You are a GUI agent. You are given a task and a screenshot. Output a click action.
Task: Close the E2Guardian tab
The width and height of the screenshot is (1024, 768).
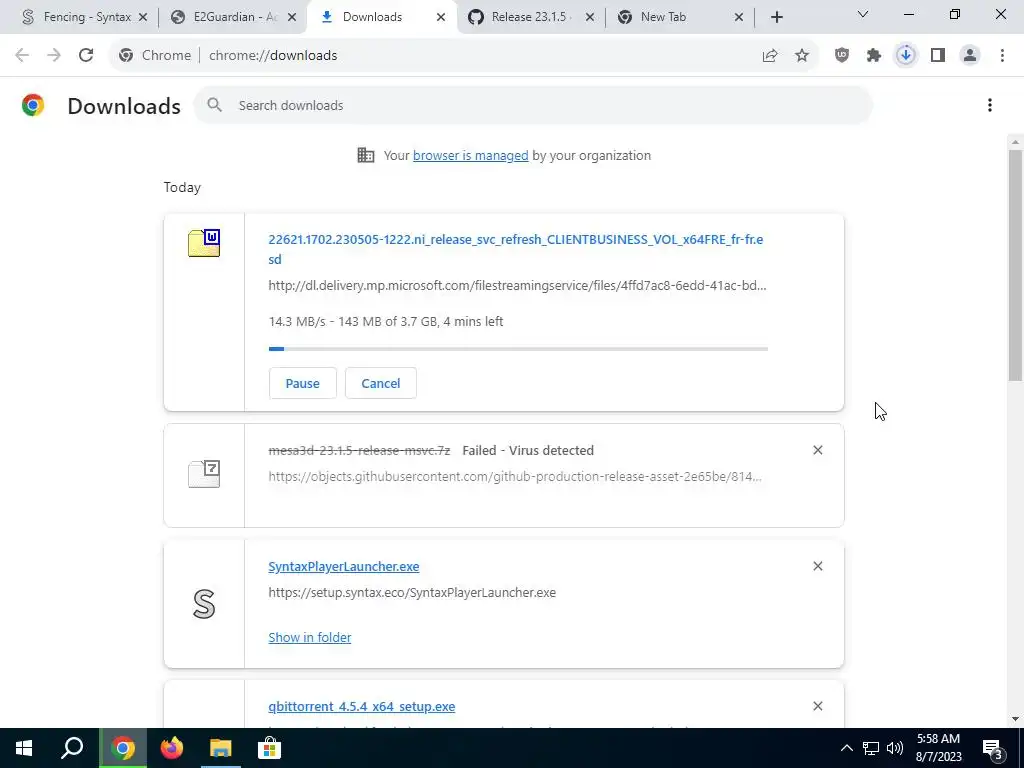[x=293, y=17]
